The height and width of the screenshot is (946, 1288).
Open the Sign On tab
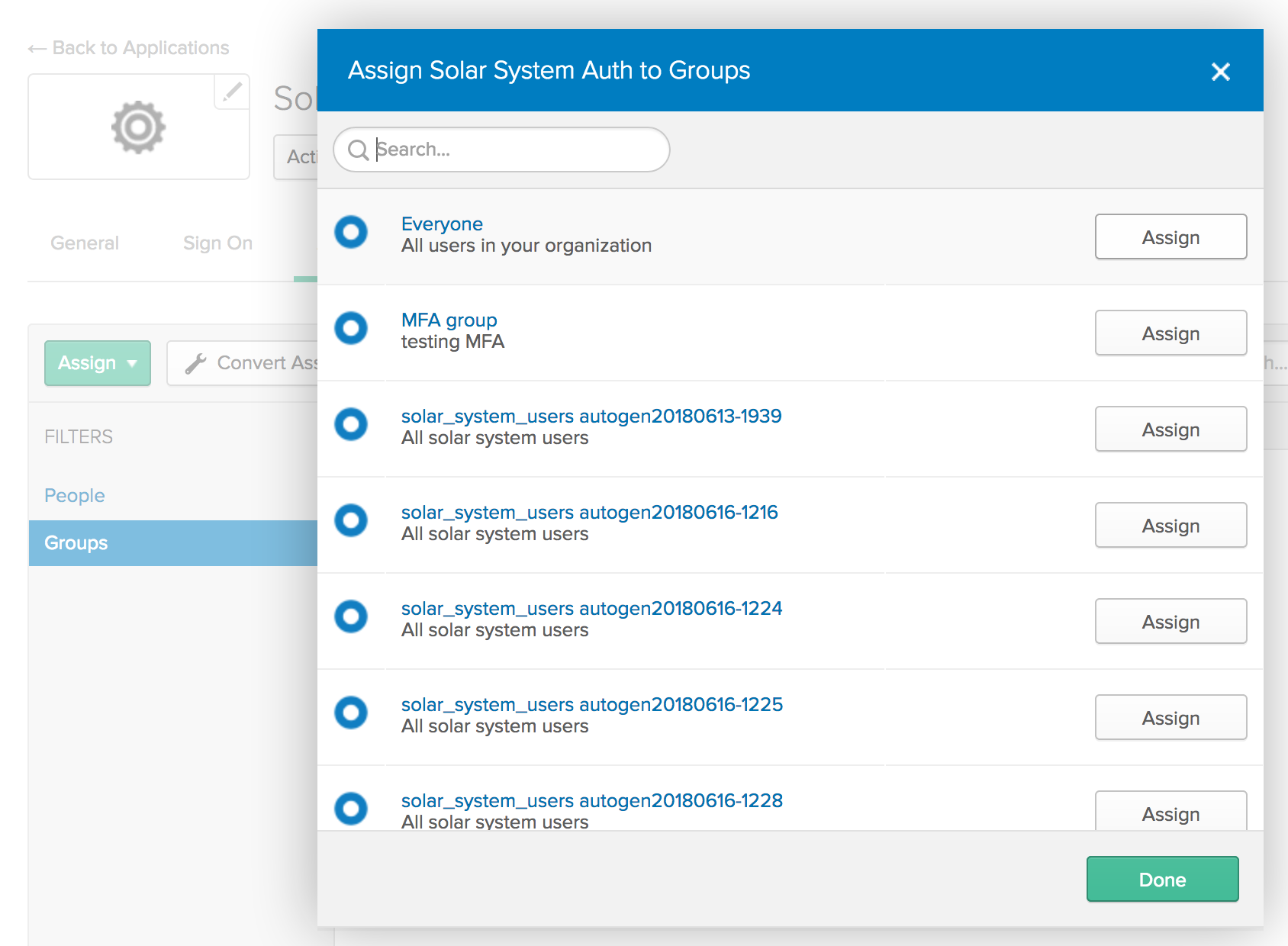pos(217,243)
